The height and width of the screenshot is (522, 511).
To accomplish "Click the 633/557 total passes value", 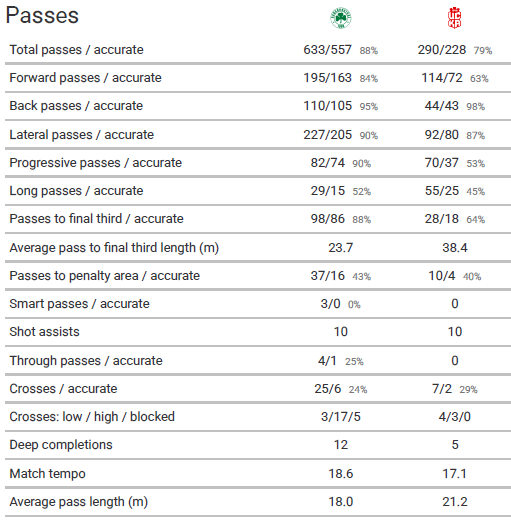I will click(x=327, y=50).
